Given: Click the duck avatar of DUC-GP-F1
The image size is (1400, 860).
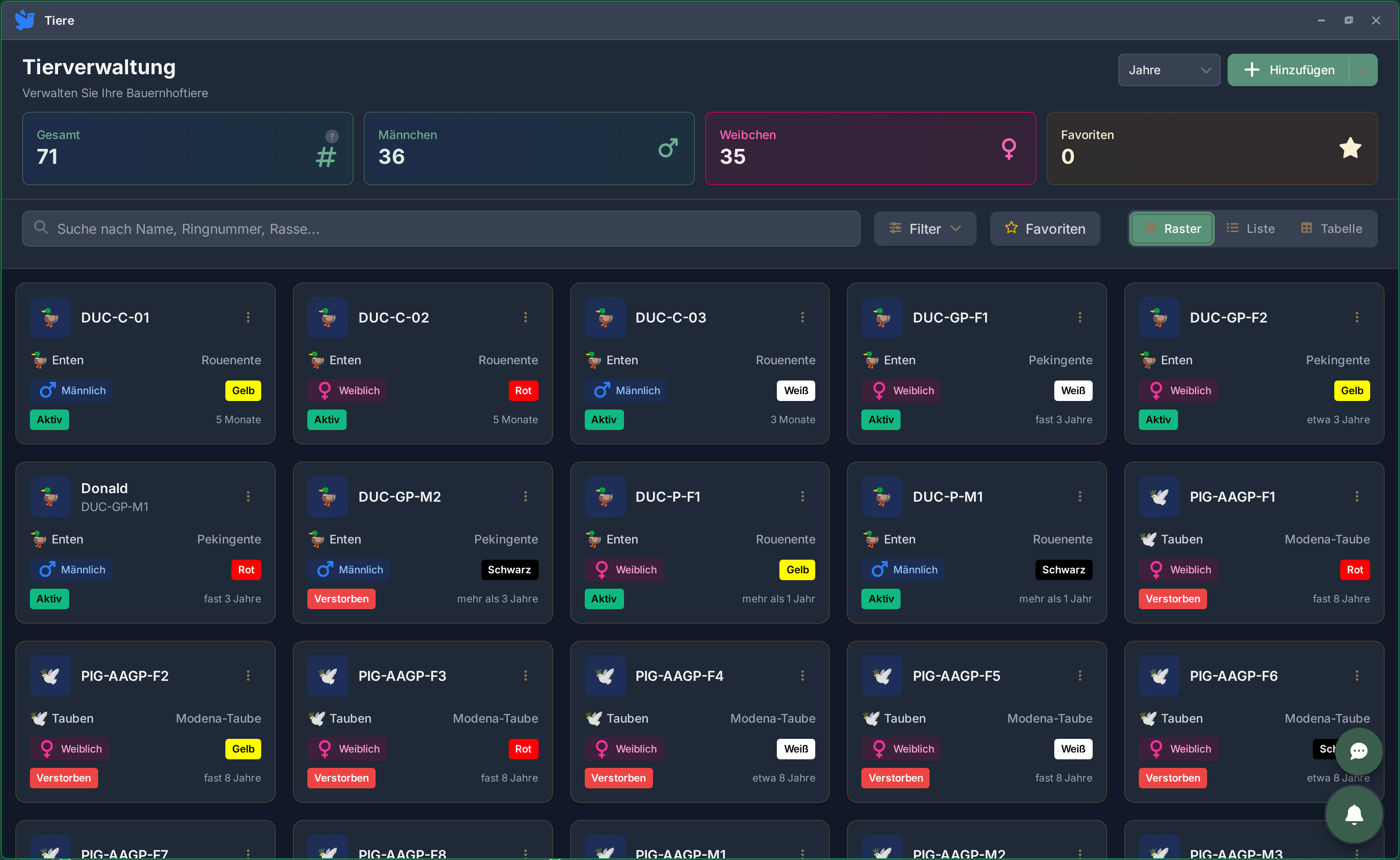Looking at the screenshot, I should coord(881,317).
